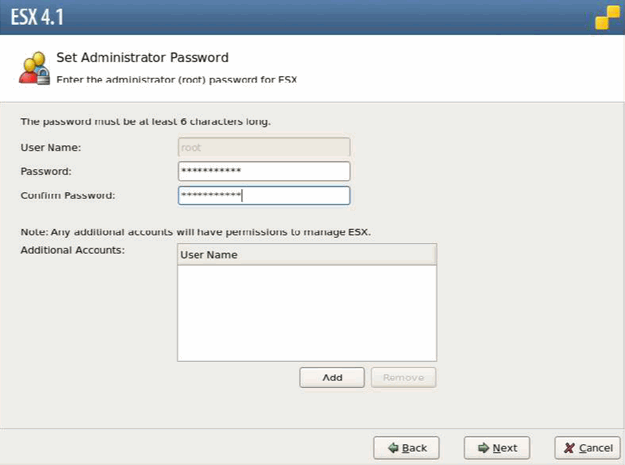
Task: Click the password minimum length hint text
Action: tap(146, 122)
